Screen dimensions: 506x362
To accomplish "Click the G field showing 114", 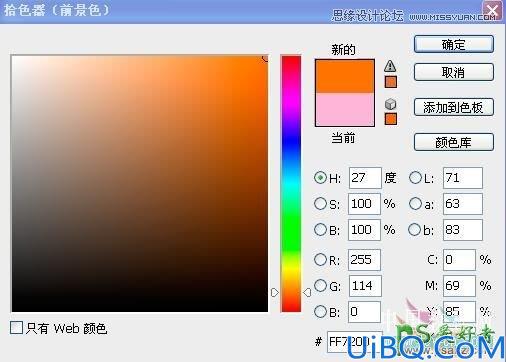I will [365, 286].
